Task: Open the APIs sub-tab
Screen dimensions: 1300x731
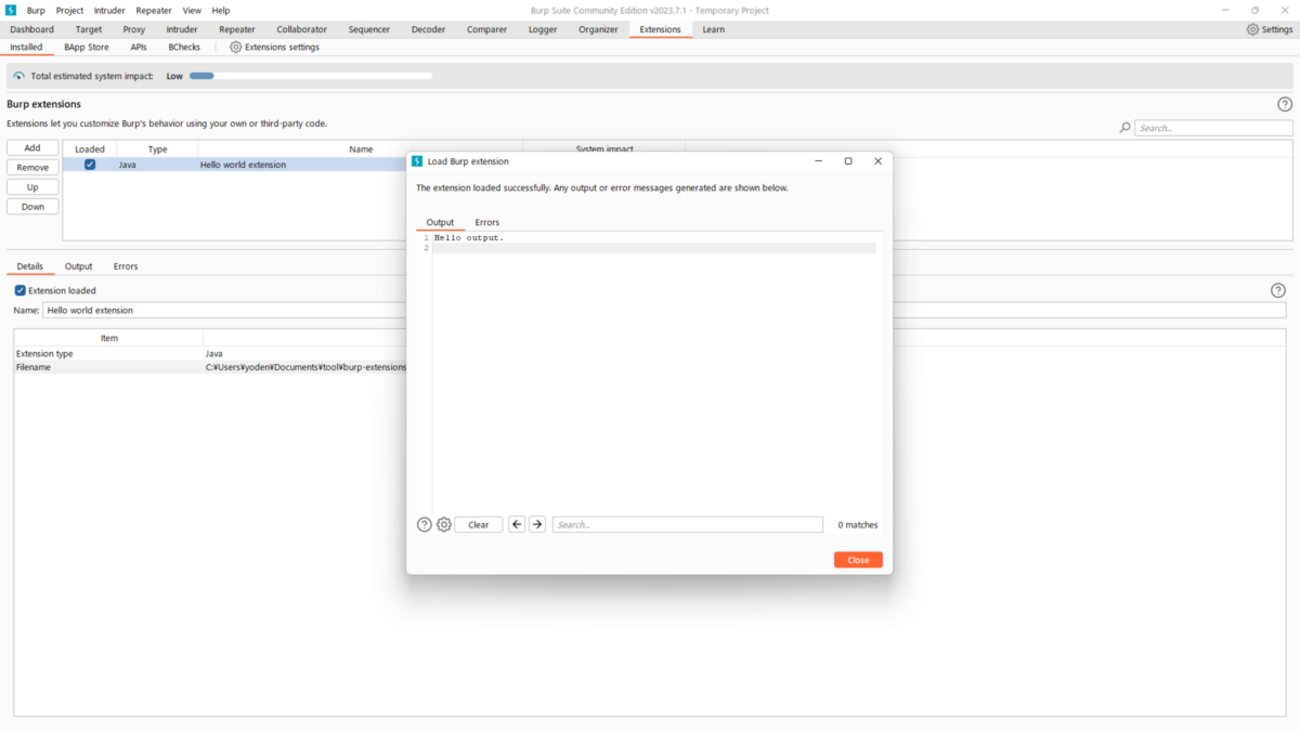Action: pos(138,47)
